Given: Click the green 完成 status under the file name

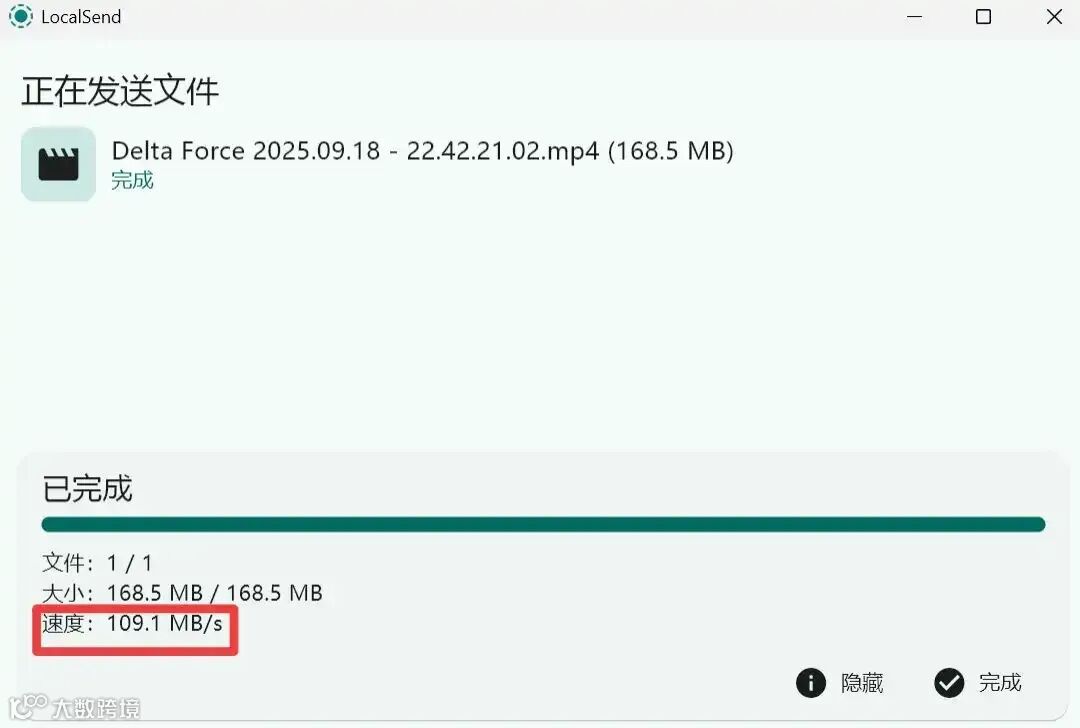Looking at the screenshot, I should pos(132,180).
